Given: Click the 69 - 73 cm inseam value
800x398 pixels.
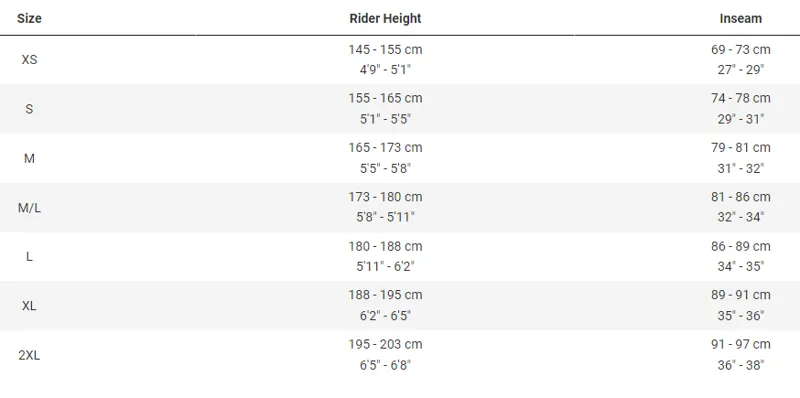Looking at the screenshot, I should [740, 49].
